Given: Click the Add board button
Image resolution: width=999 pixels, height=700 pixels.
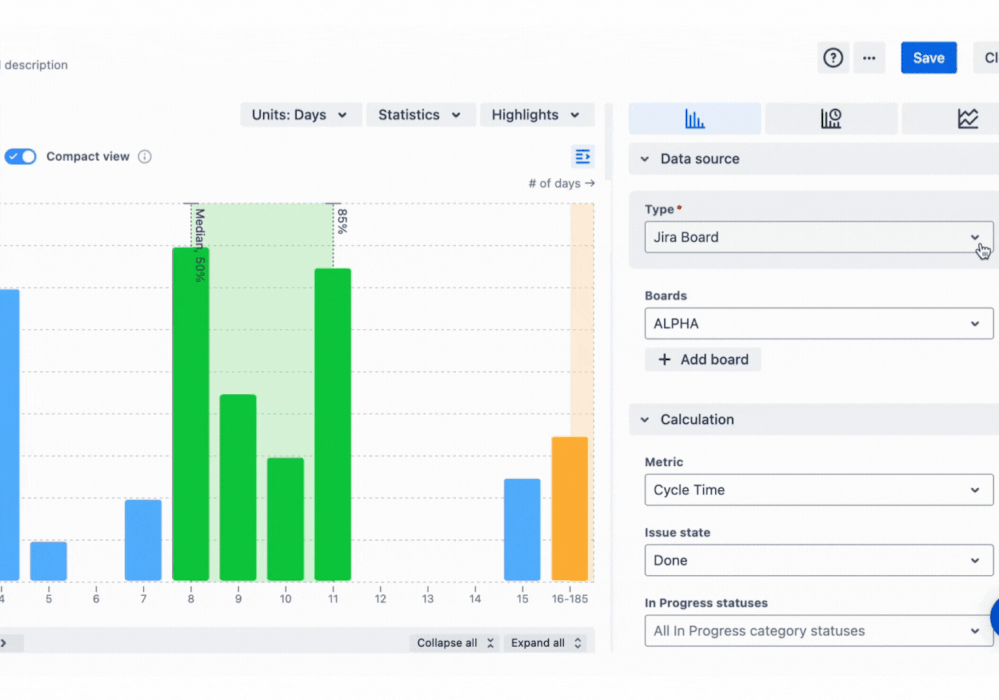Looking at the screenshot, I should pos(703,359).
